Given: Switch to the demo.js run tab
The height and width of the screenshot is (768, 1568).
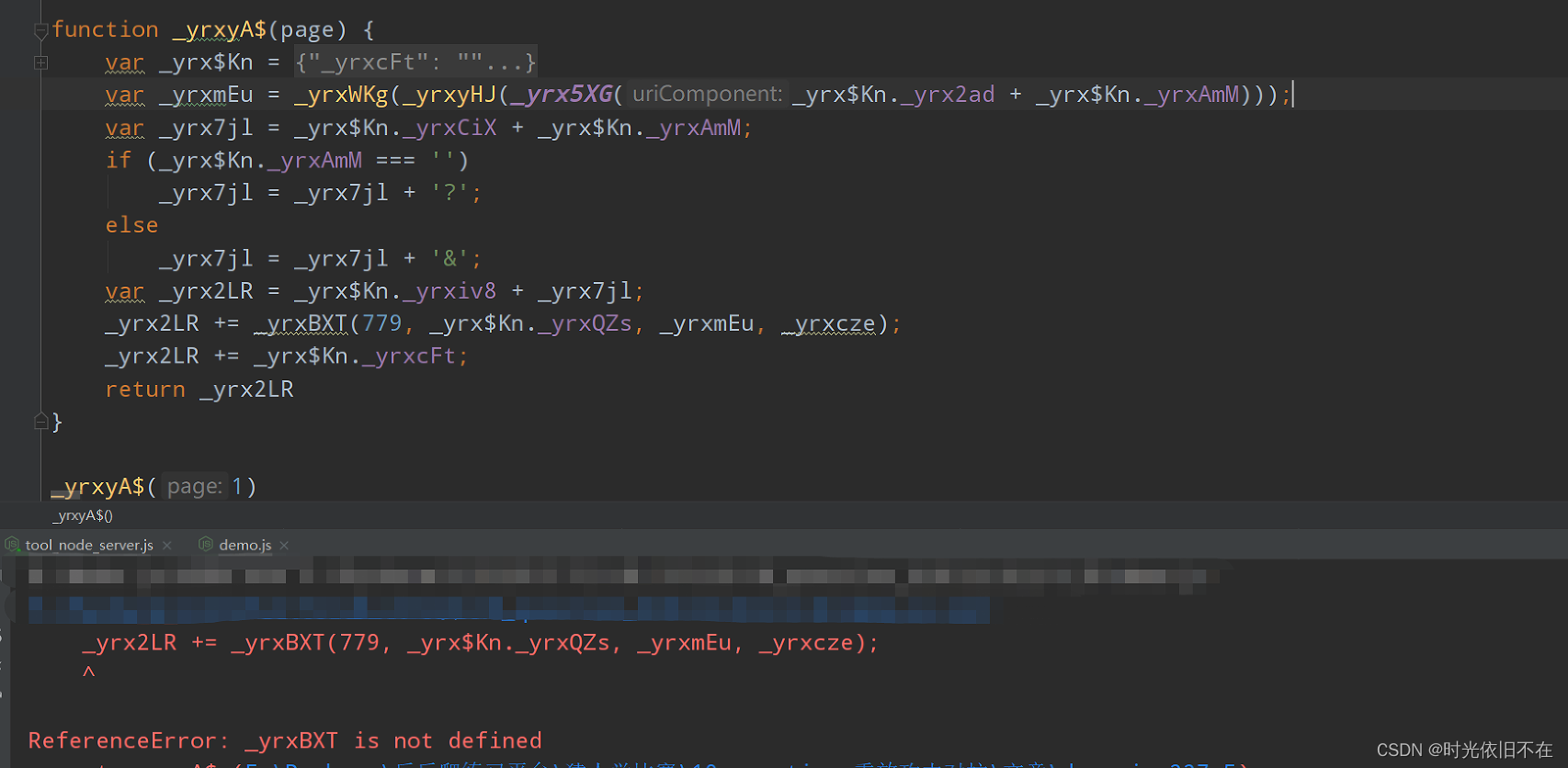Looking at the screenshot, I should (244, 545).
